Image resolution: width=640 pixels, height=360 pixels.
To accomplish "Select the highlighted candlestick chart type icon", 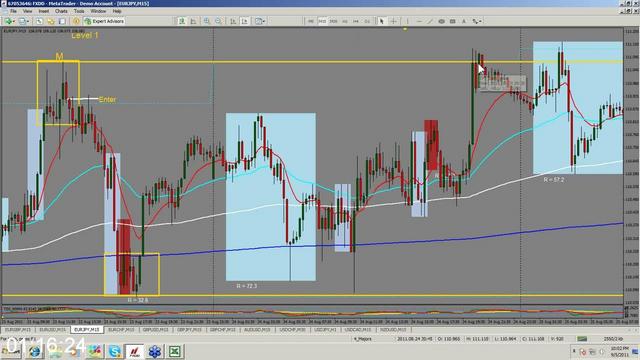I will (x=182, y=21).
